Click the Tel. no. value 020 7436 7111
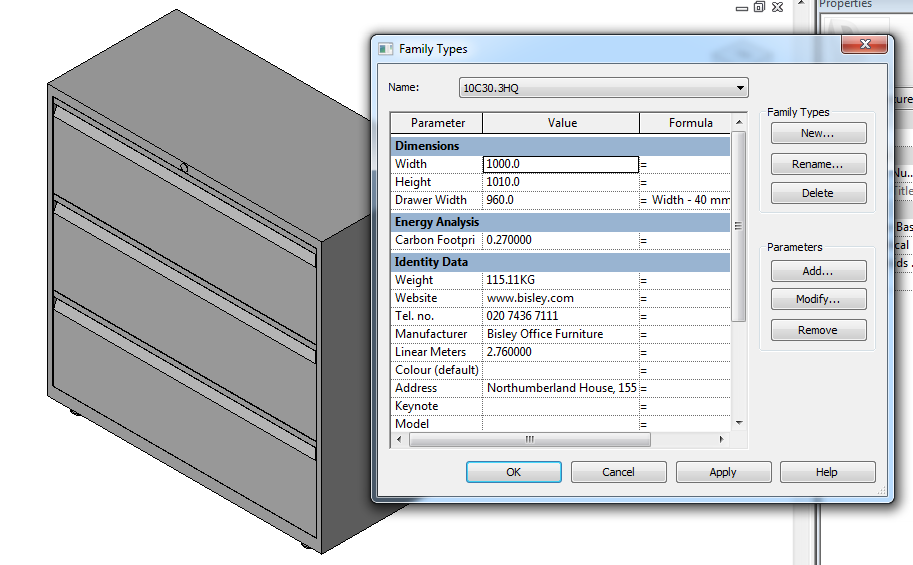The image size is (913, 565). (561, 316)
